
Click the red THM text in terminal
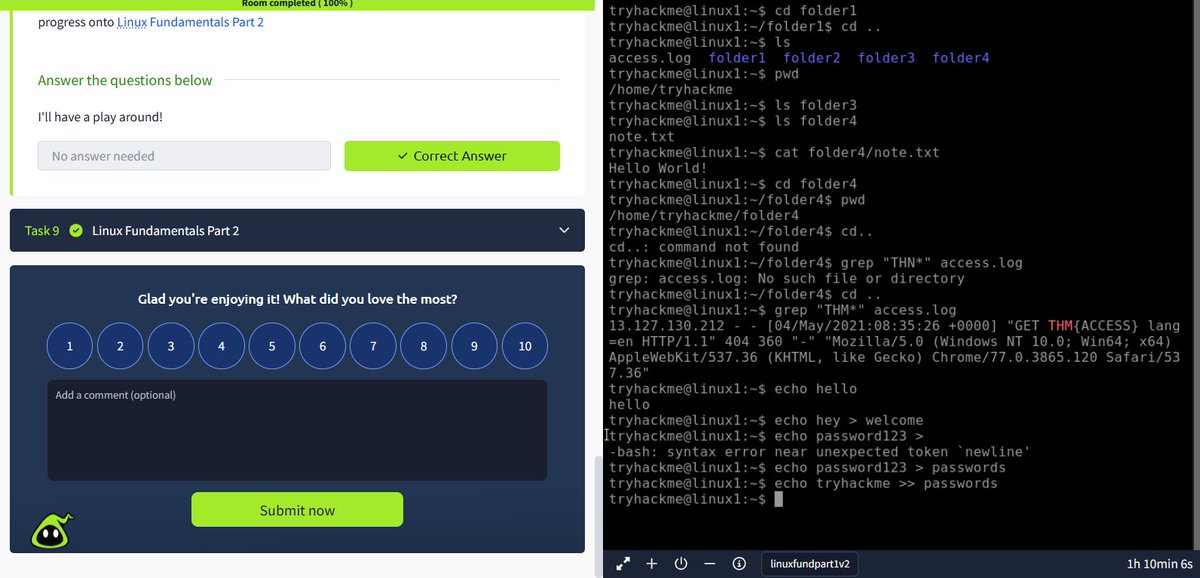coord(1059,326)
